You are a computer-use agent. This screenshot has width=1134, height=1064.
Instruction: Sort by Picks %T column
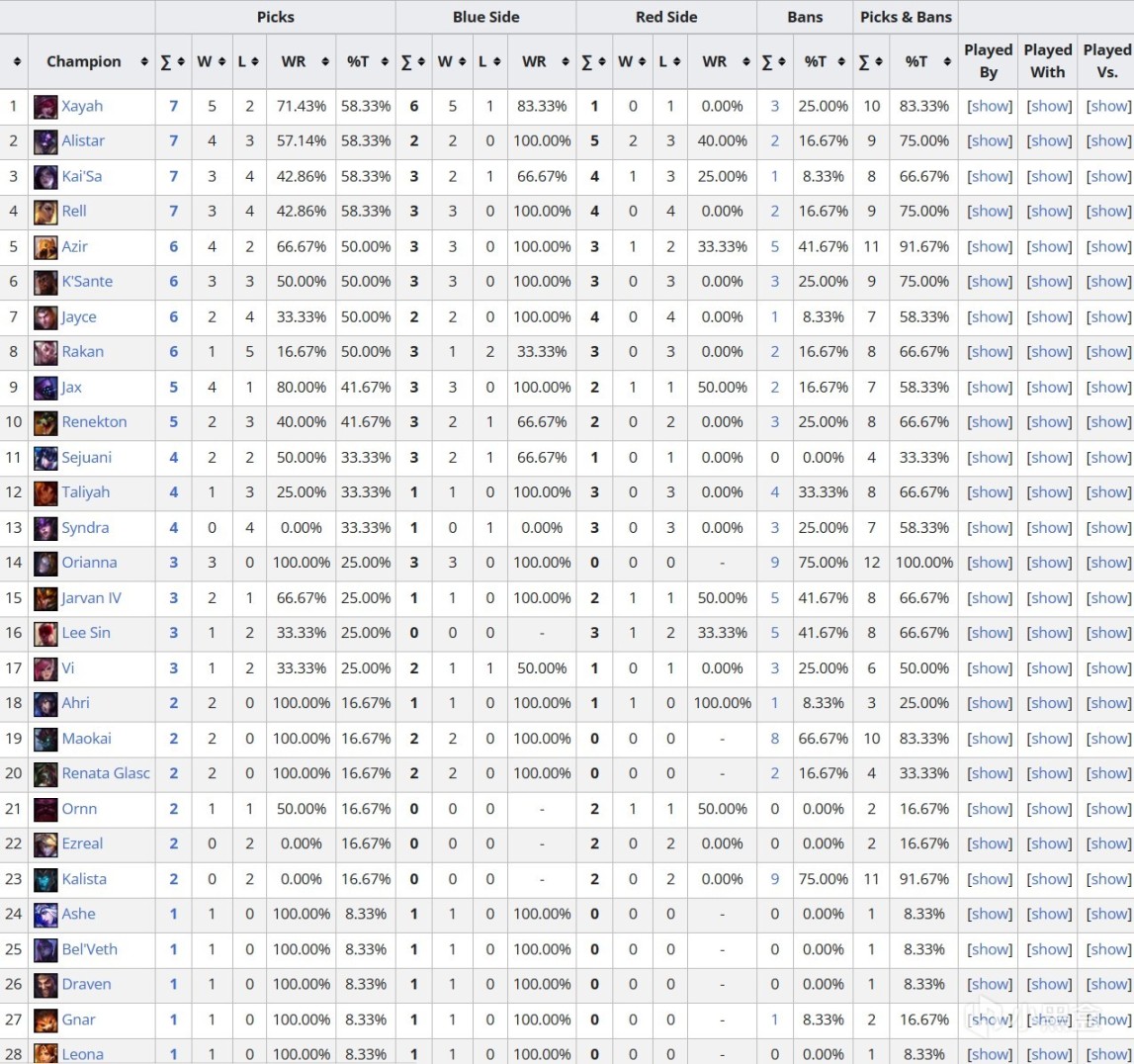pyautogui.click(x=365, y=61)
